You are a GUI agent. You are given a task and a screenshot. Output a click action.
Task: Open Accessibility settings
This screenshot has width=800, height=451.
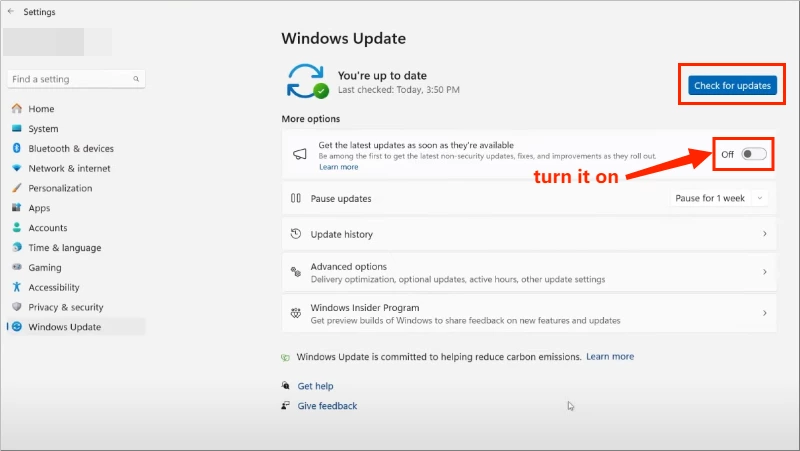(x=76, y=287)
